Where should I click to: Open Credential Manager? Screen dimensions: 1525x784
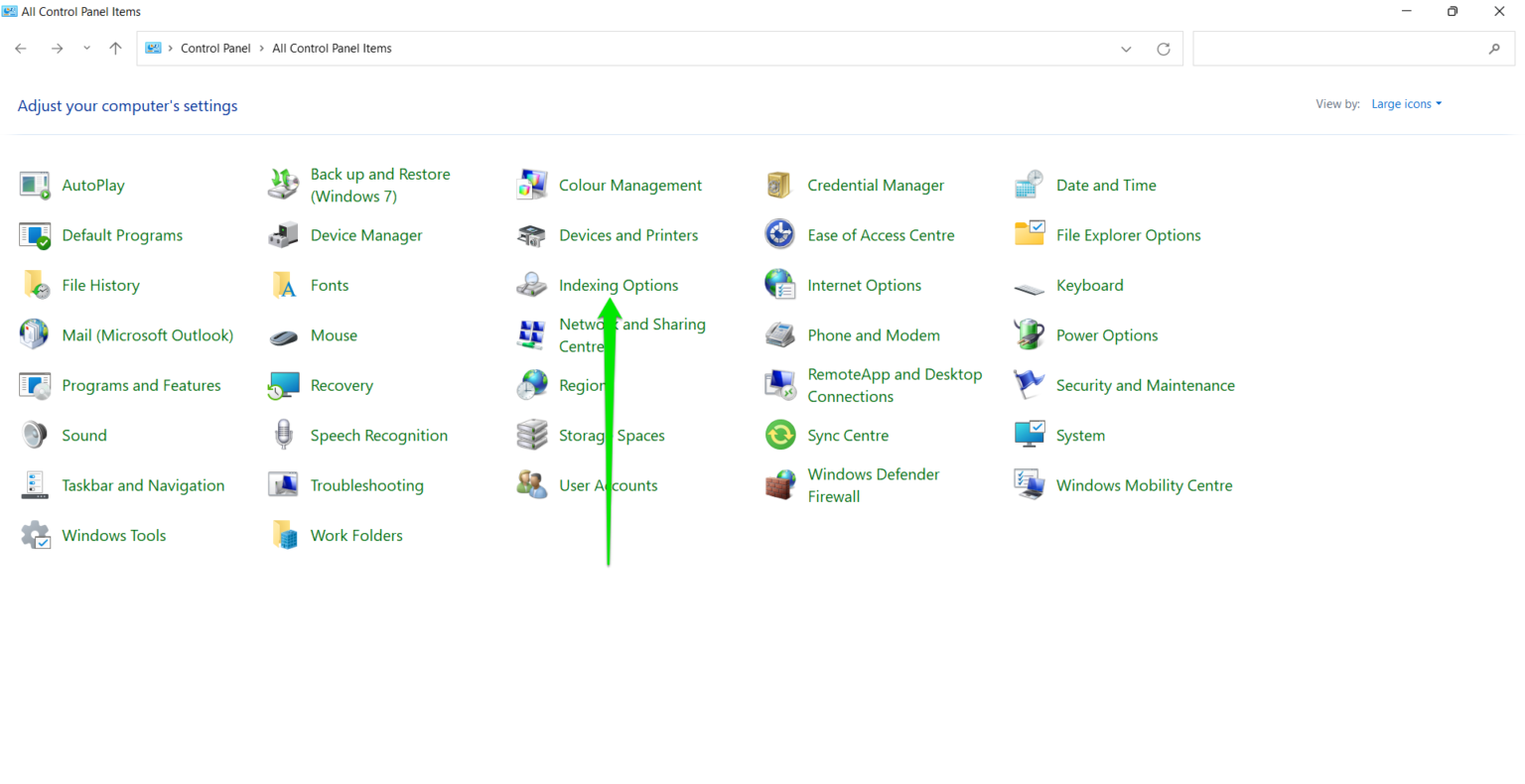point(876,185)
